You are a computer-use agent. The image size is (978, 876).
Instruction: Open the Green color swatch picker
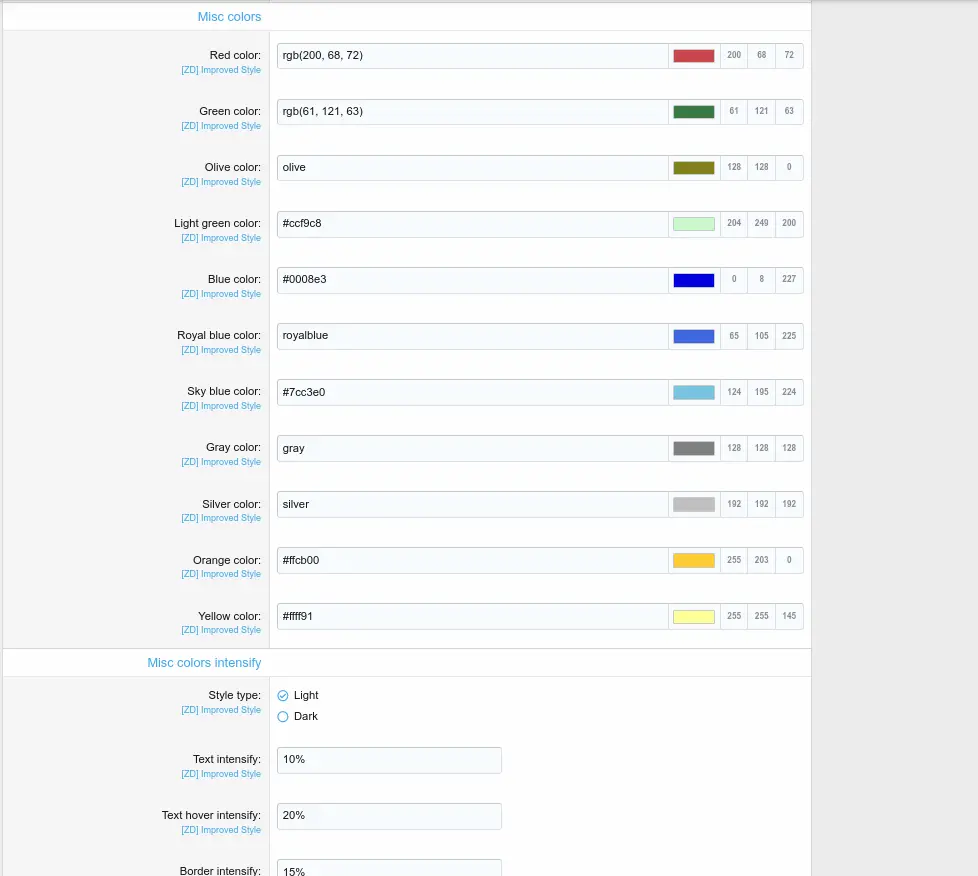(693, 112)
